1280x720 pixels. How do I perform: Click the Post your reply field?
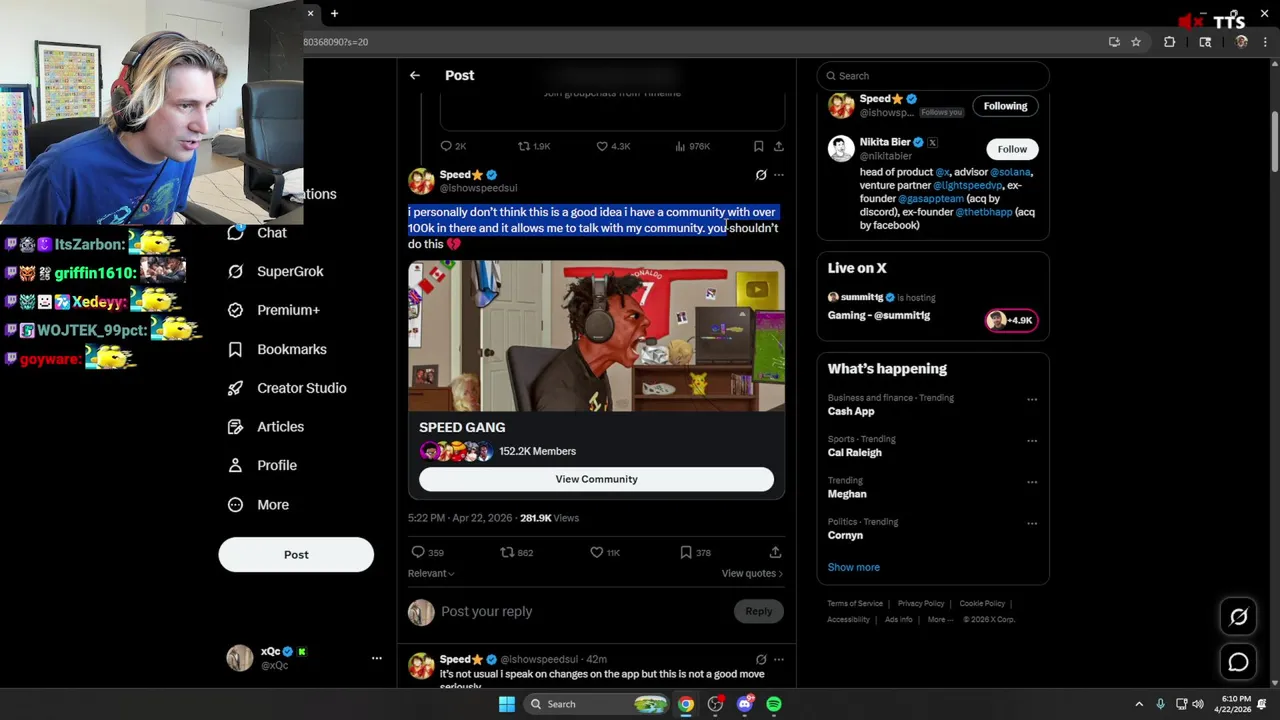(x=582, y=611)
